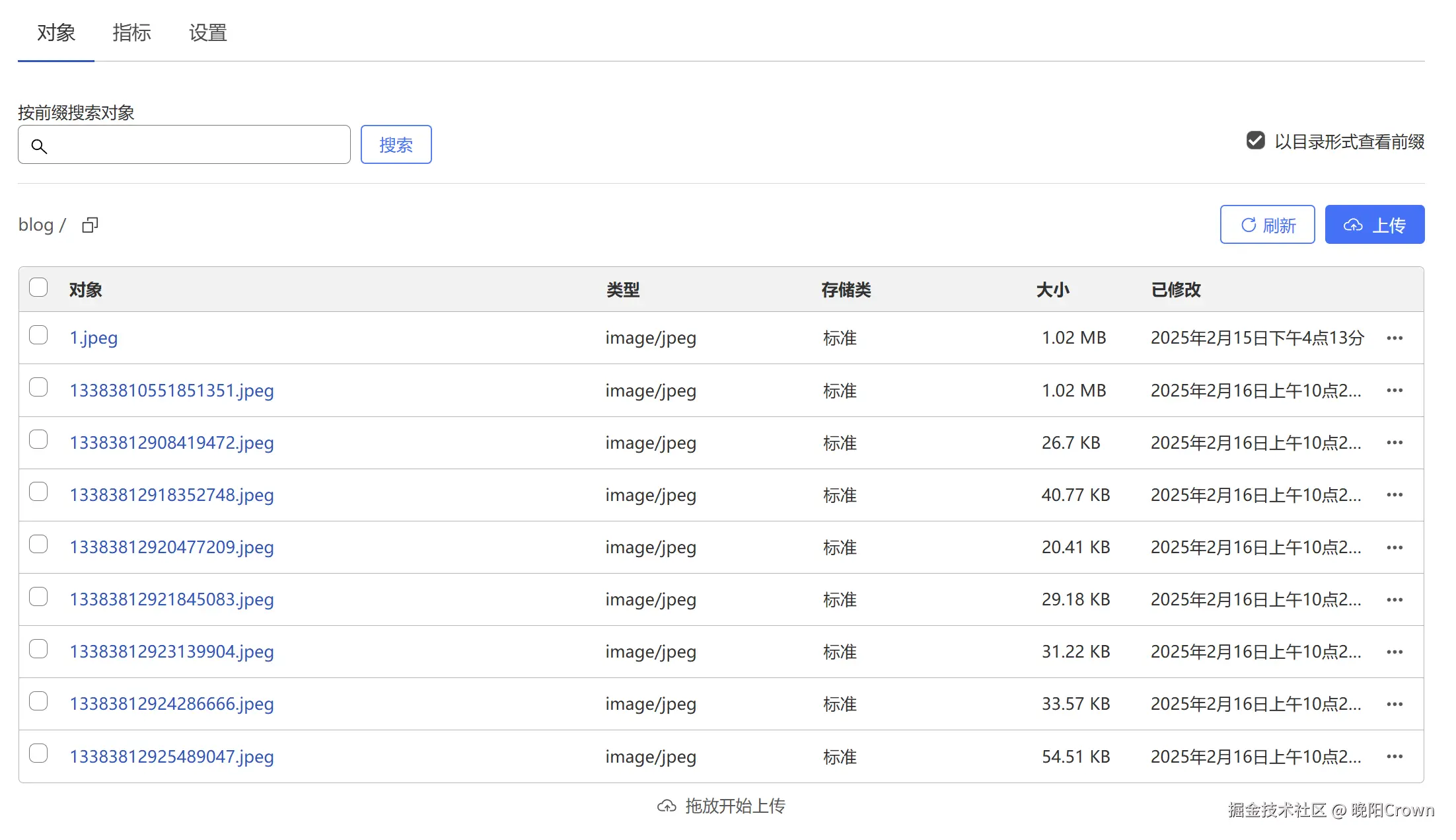The width and height of the screenshot is (1456, 840).
Task: Uncheck 以目录形式查看前缀 checkbox
Action: coord(1255,141)
